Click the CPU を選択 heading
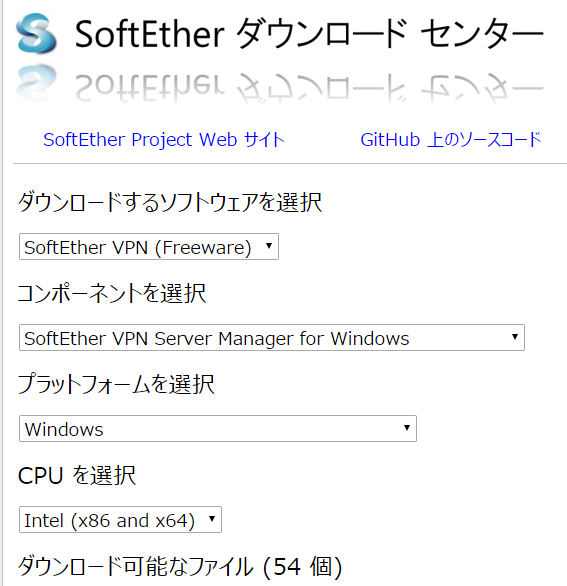The height and width of the screenshot is (586, 567). pos(77,475)
